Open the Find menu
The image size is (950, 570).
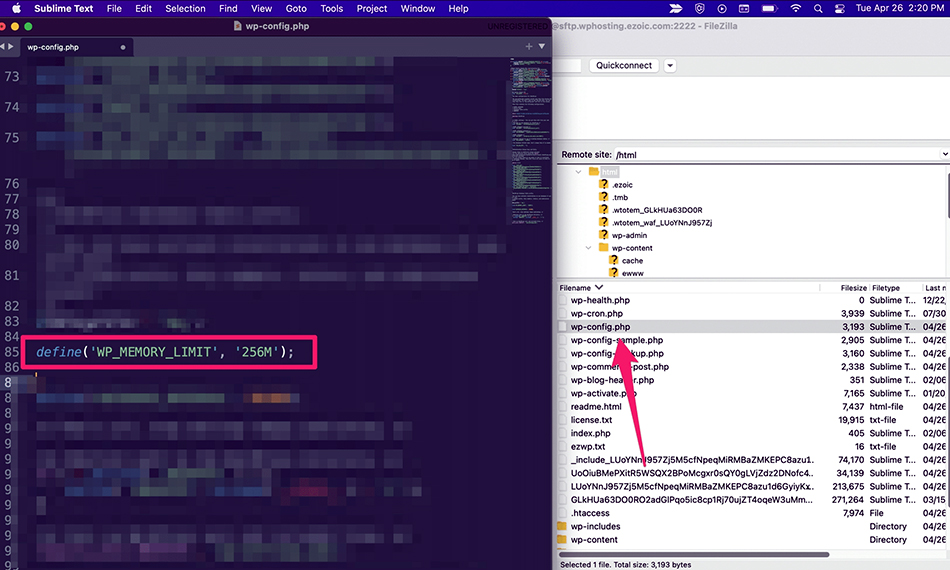(x=228, y=8)
